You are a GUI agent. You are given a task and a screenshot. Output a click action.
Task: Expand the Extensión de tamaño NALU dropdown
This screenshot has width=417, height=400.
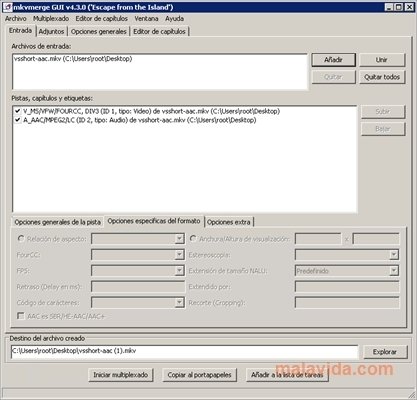click(394, 271)
